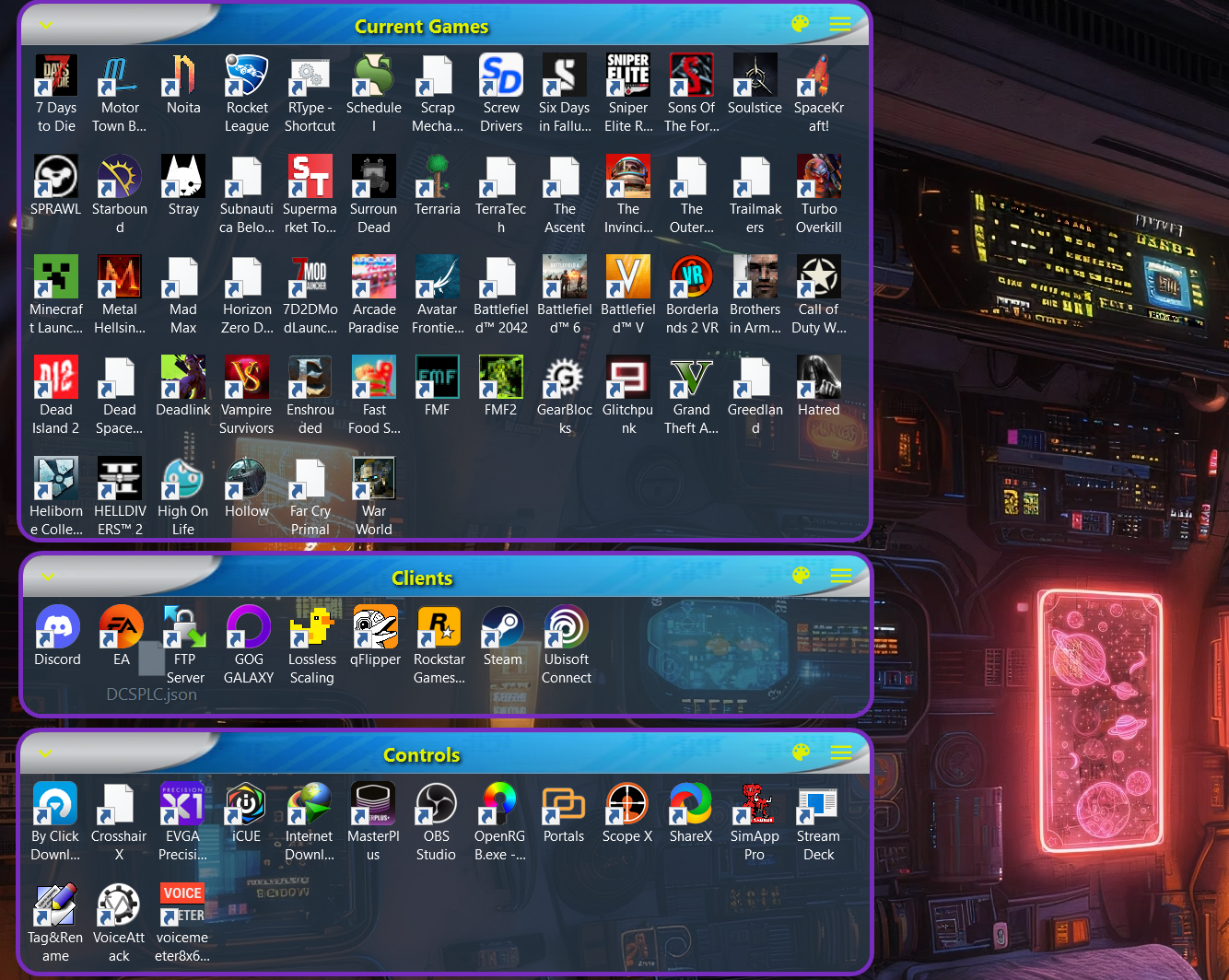Viewport: 1229px width, 980px height.
Task: Open the SpaceKraft! rocket icon
Action: [x=819, y=76]
